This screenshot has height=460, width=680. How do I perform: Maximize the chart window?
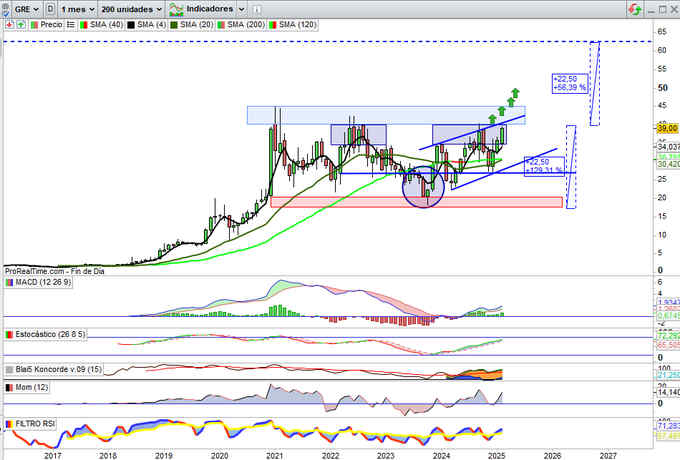coord(662,10)
